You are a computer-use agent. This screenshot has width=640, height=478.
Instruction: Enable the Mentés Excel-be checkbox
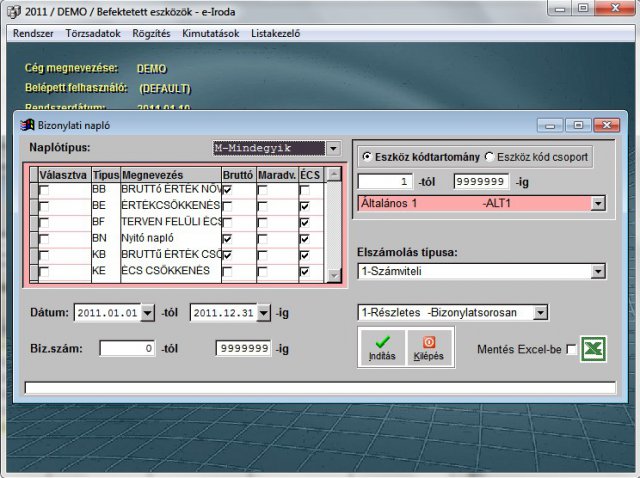571,349
